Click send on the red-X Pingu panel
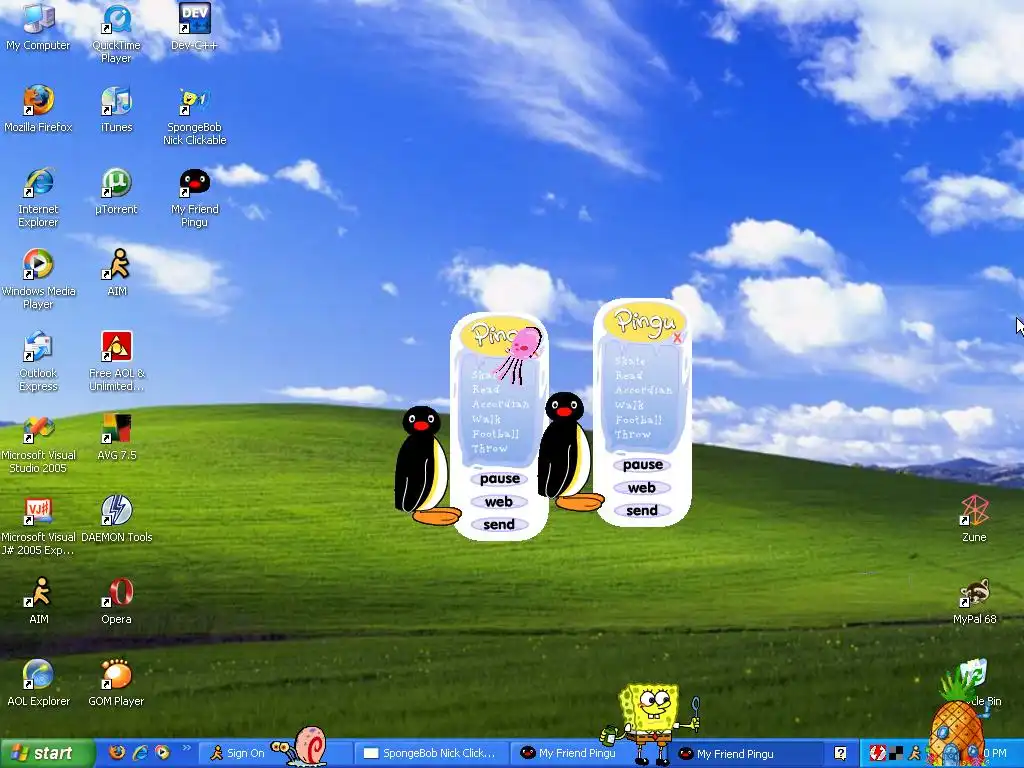 [x=641, y=511]
